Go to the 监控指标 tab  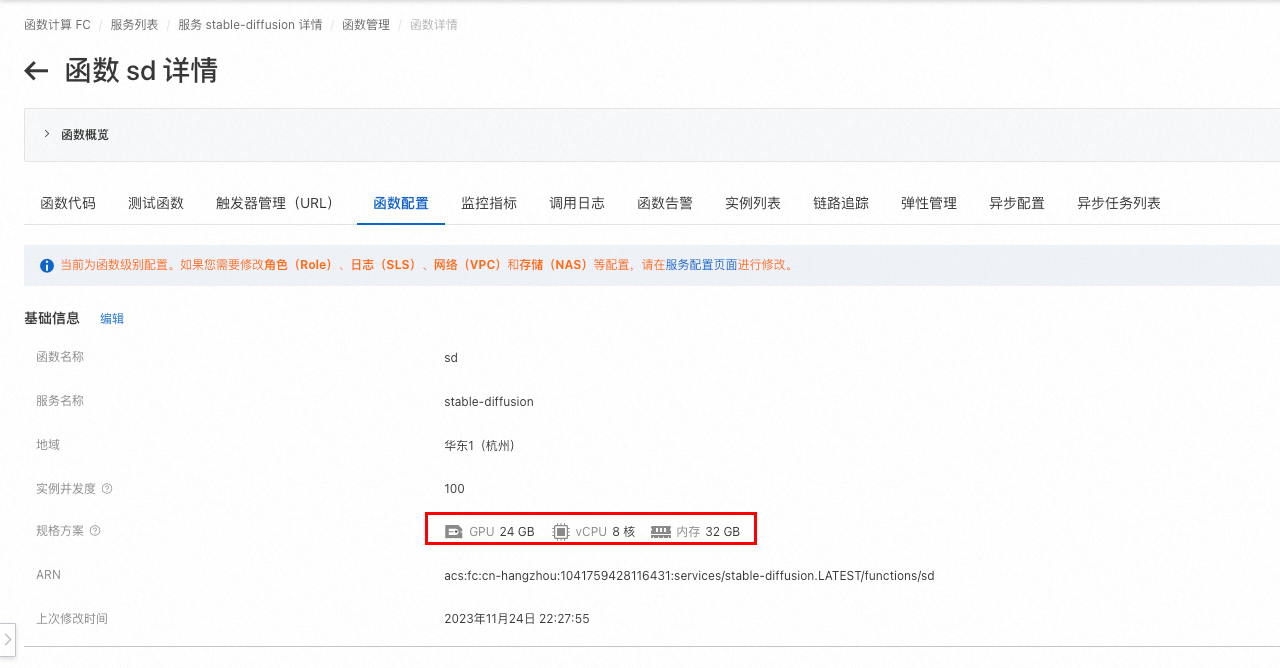coord(489,203)
